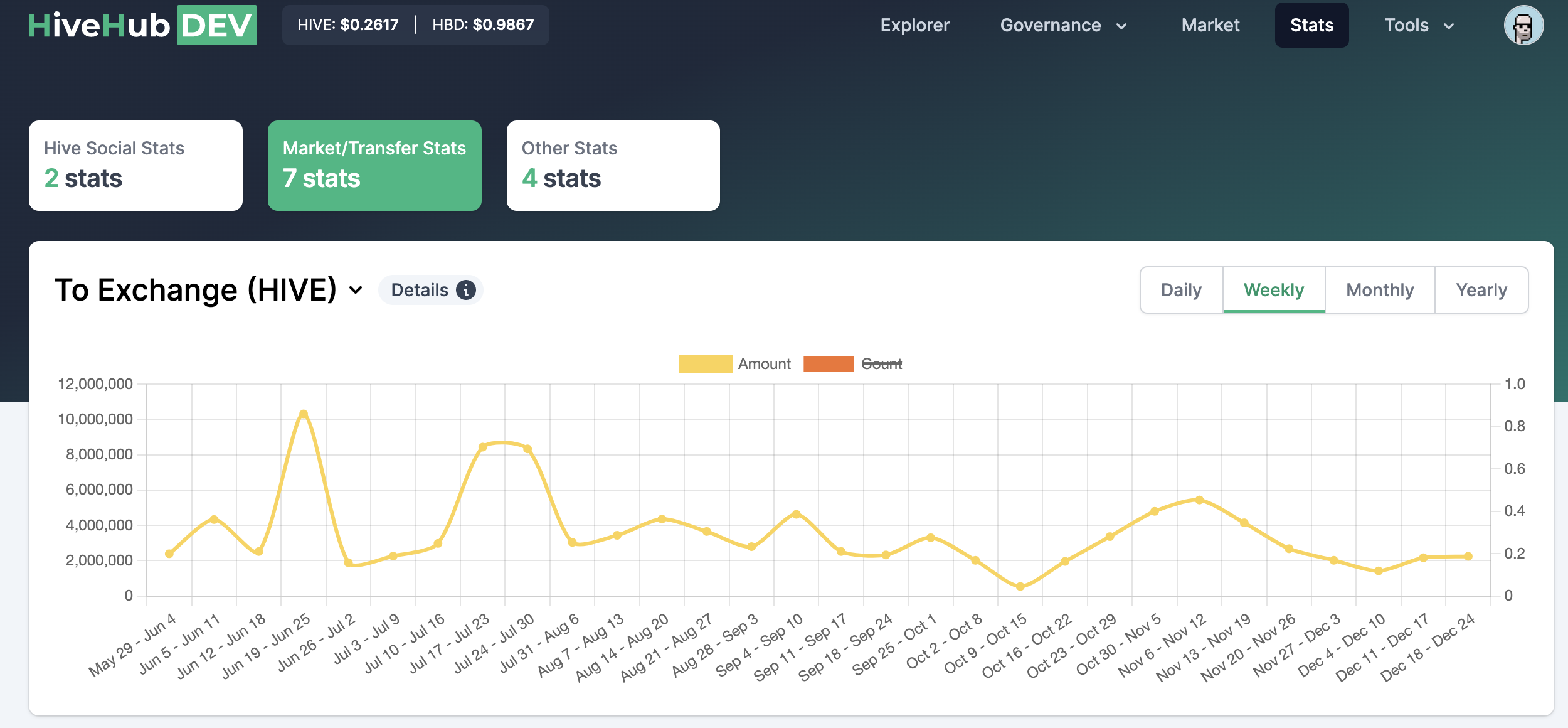Image resolution: width=1568 pixels, height=728 pixels.
Task: Click the Sep 4 - Sep 10 data point
Action: 797,514
